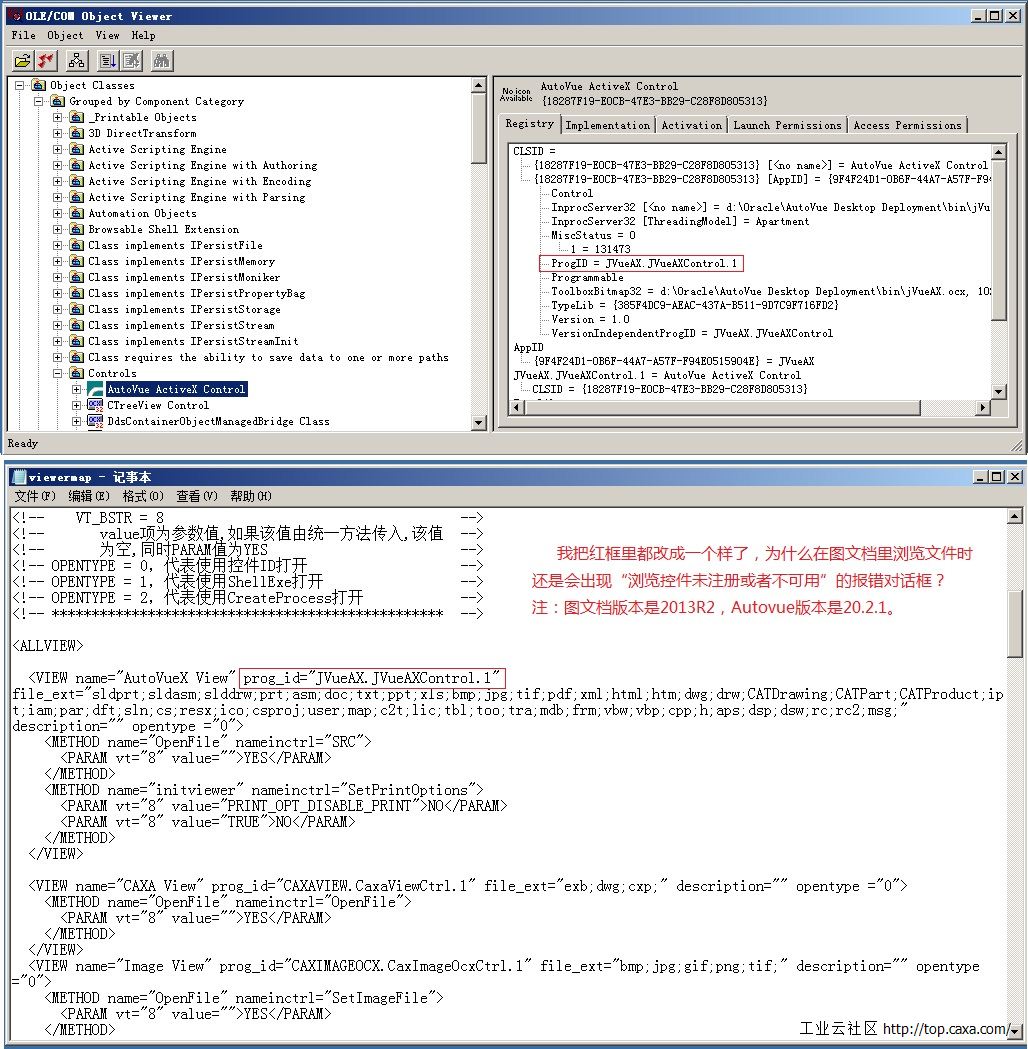
Task: Click the hierarchy network toolbar icon
Action: (x=77, y=61)
